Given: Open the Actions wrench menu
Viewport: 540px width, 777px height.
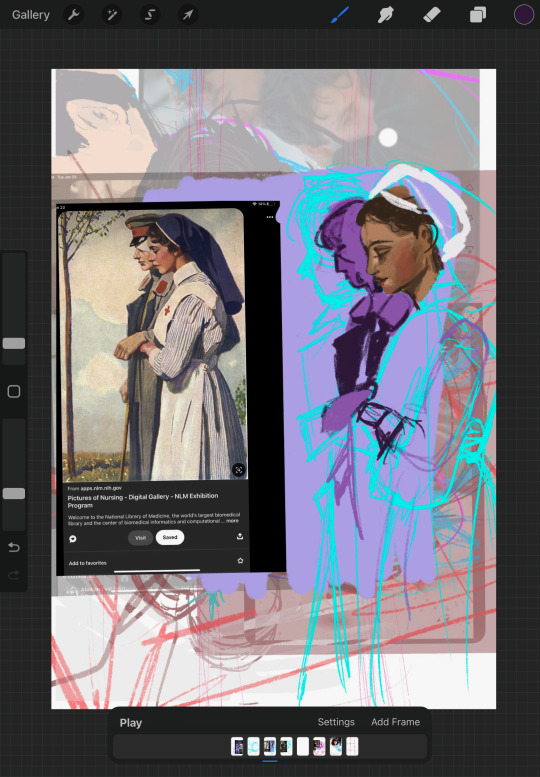Looking at the screenshot, I should click(x=74, y=15).
